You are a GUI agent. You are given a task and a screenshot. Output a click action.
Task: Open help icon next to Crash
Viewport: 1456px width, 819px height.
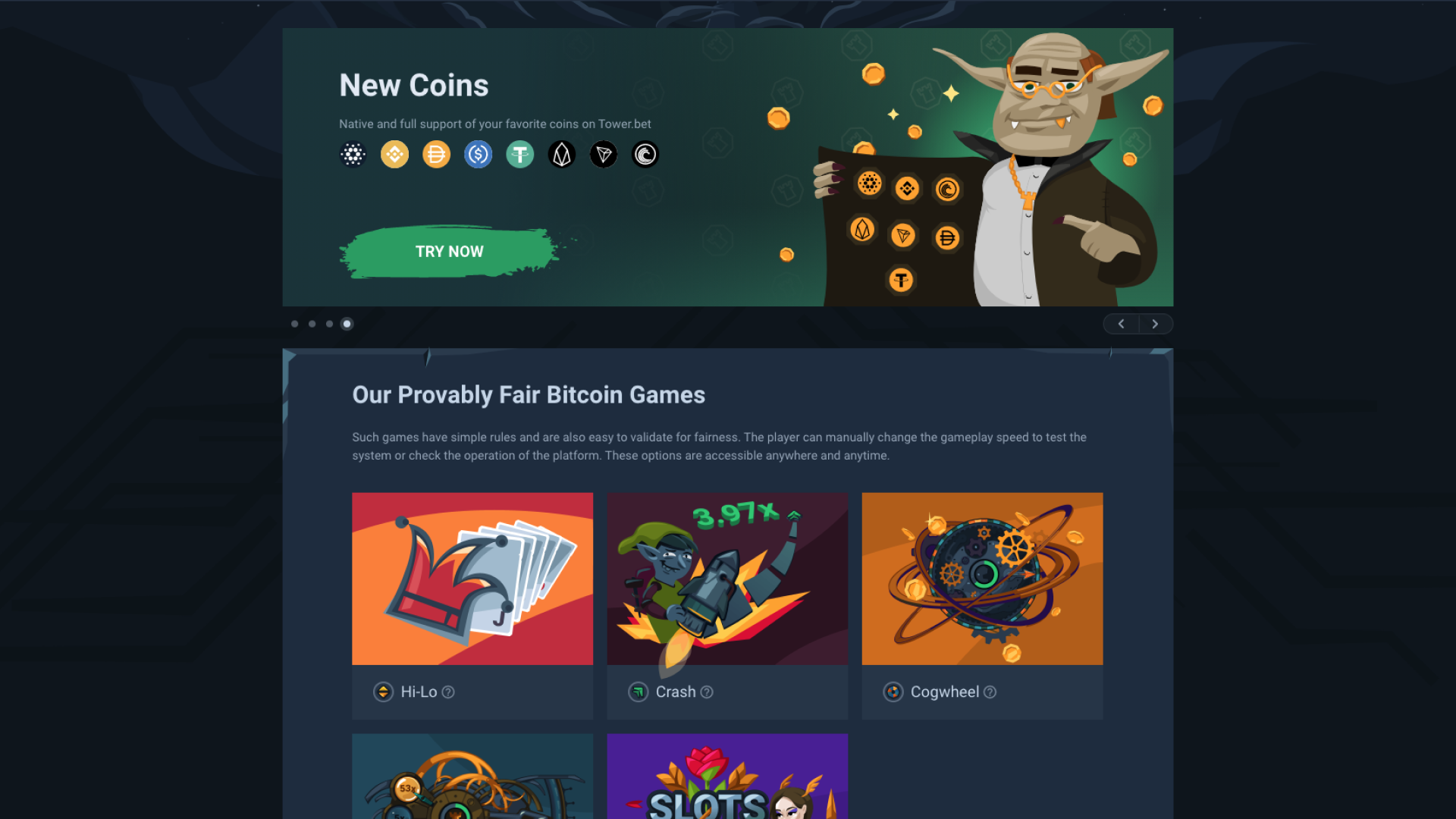[707, 692]
